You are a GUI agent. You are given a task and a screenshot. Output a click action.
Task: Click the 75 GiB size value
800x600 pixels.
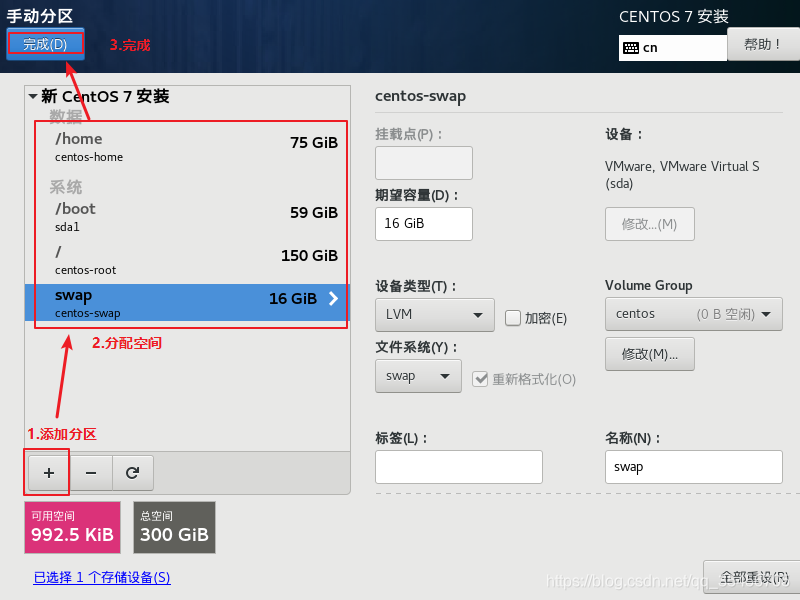(x=314, y=143)
